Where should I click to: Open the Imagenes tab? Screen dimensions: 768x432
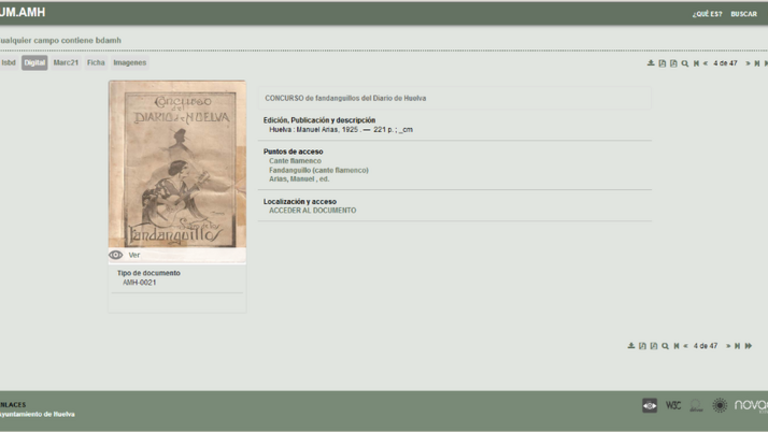click(129, 63)
